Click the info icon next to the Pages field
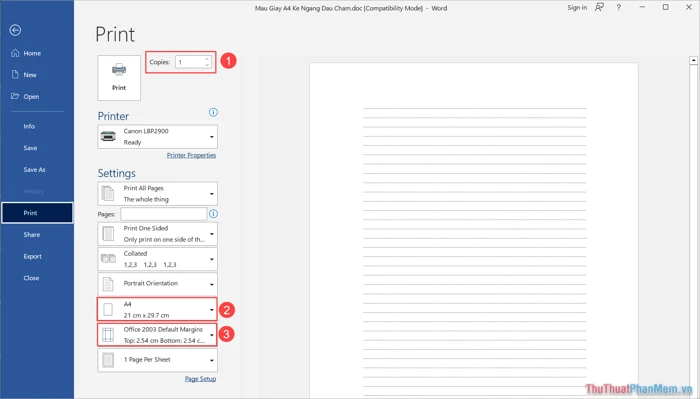 [213, 214]
